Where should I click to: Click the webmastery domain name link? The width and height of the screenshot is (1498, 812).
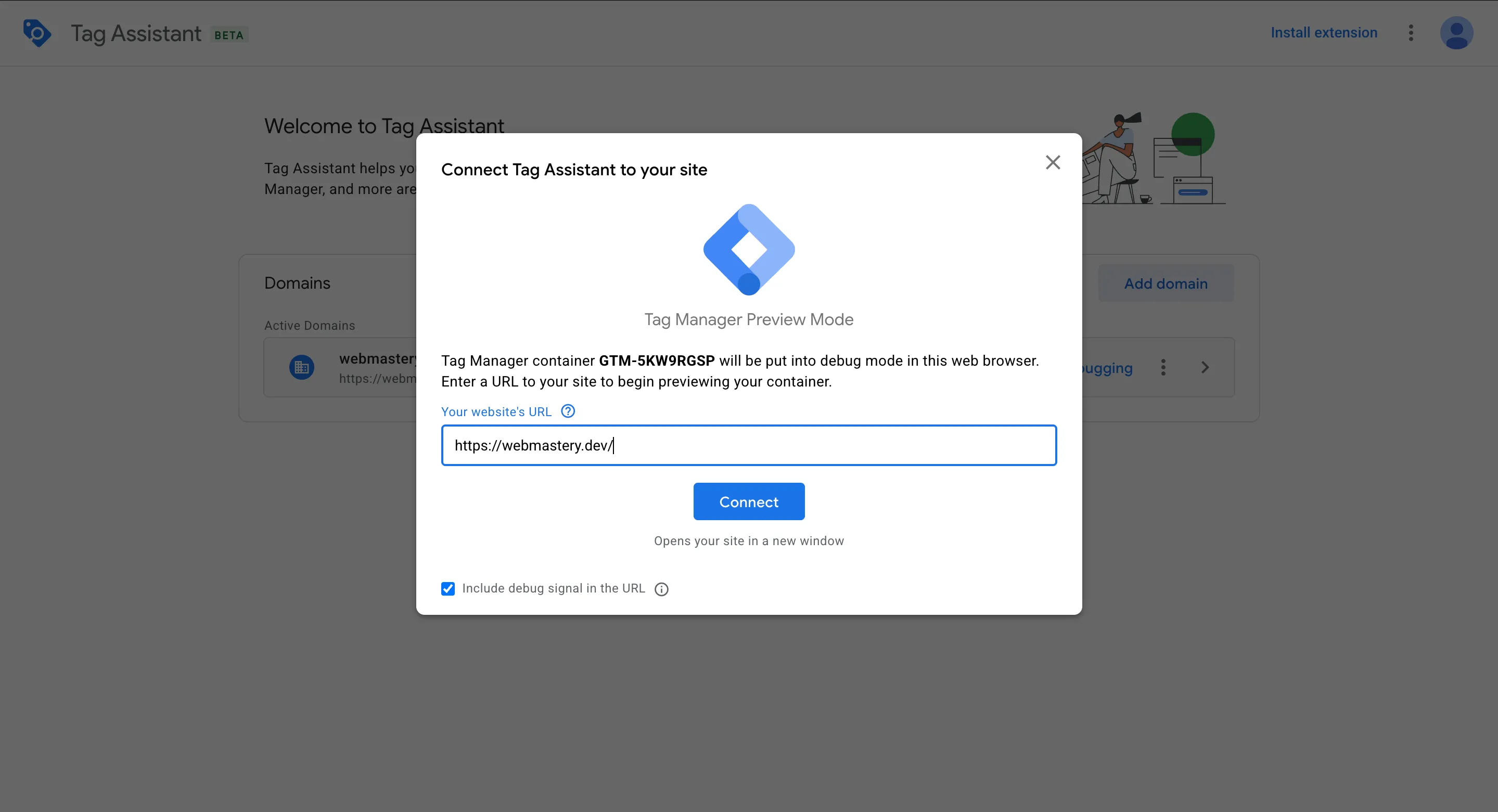click(378, 358)
